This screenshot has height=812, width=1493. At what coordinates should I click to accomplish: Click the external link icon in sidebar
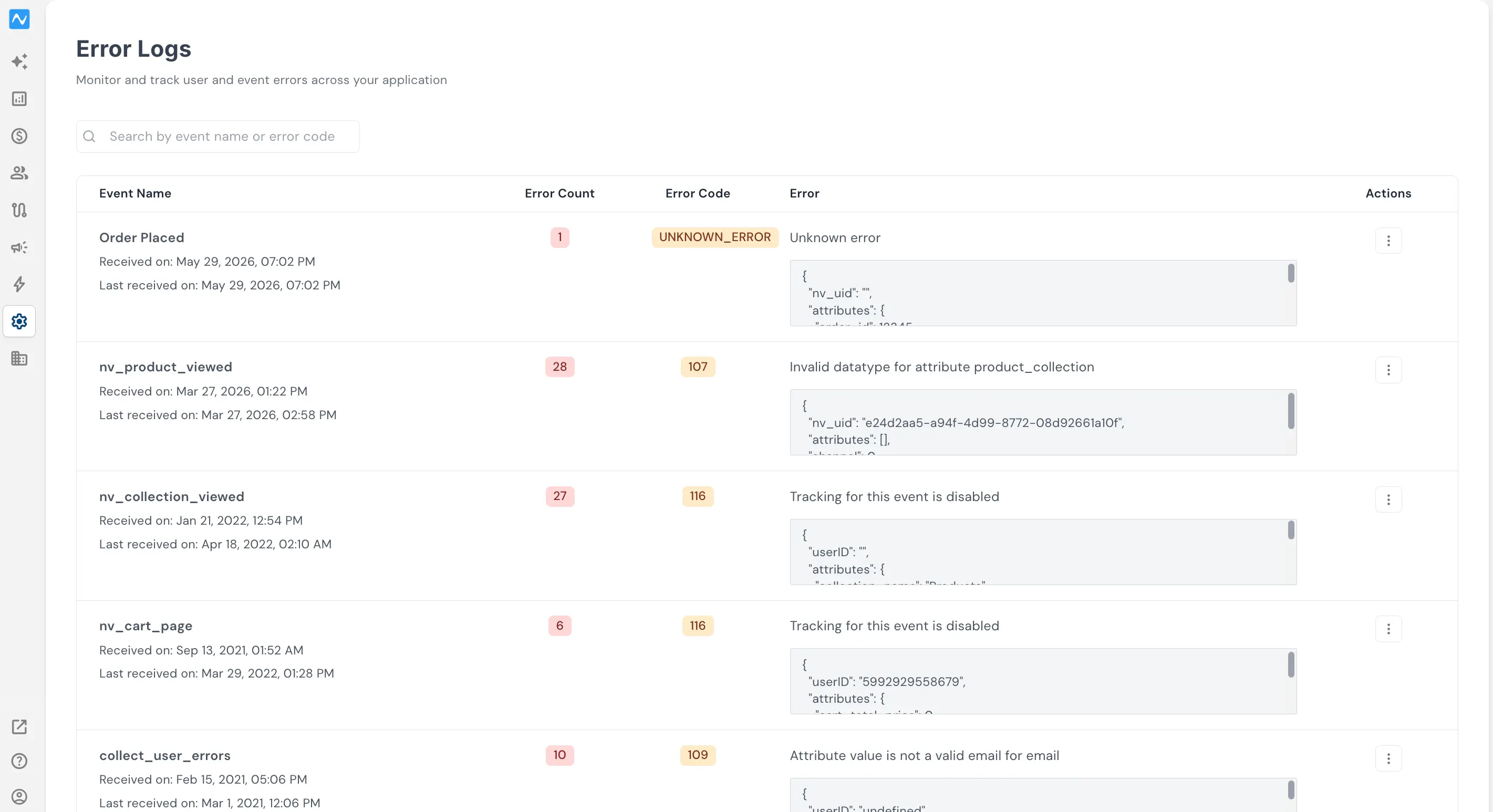coord(19,727)
